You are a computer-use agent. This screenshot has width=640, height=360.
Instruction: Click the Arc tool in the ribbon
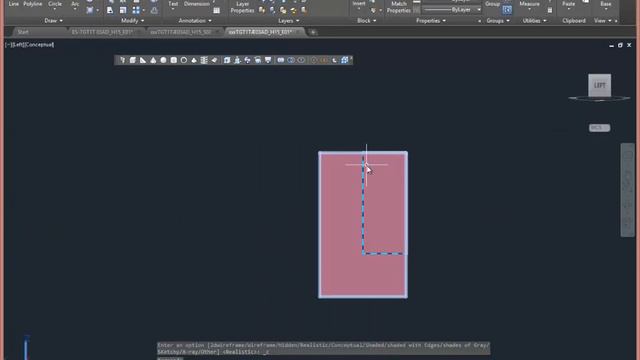[75, 4]
